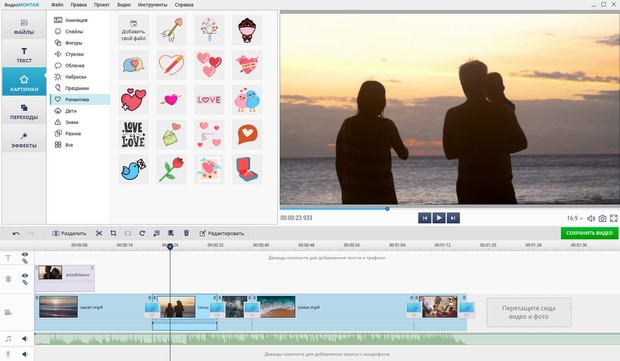Select the Все picture category
620x361 pixels.
(x=79, y=145)
